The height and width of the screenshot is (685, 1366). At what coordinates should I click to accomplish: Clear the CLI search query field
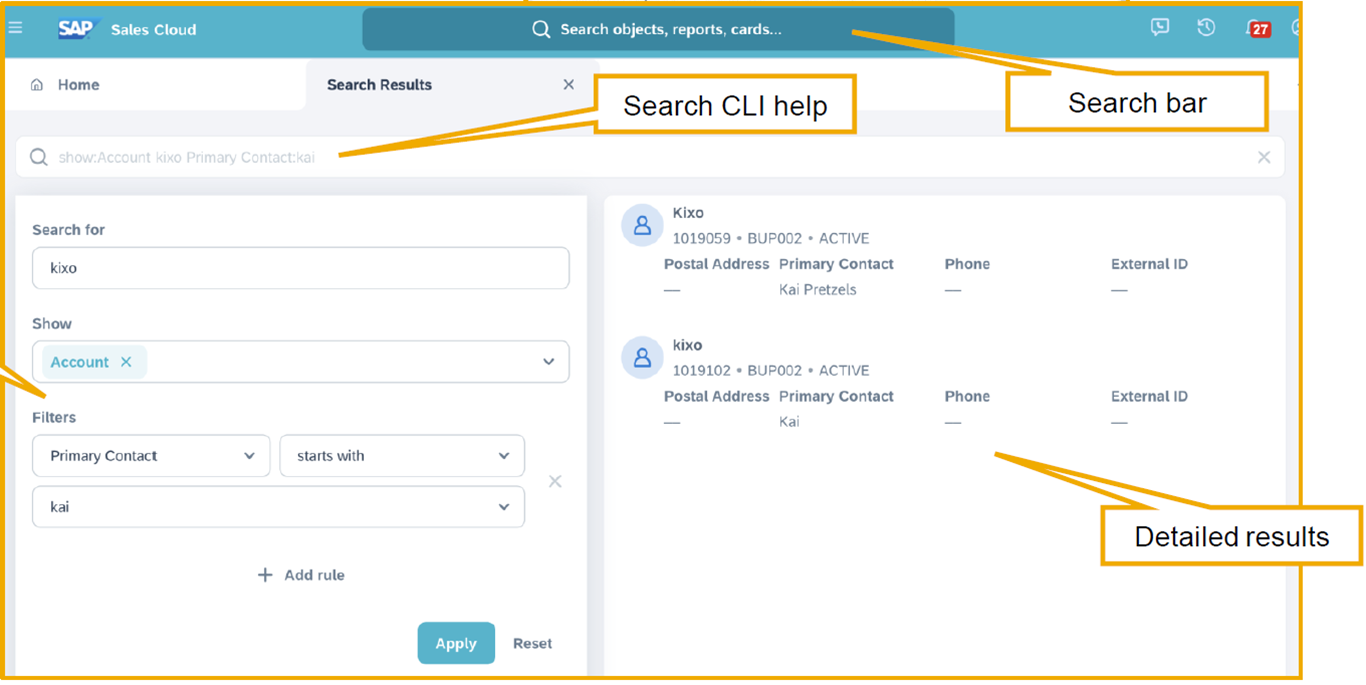[1264, 157]
